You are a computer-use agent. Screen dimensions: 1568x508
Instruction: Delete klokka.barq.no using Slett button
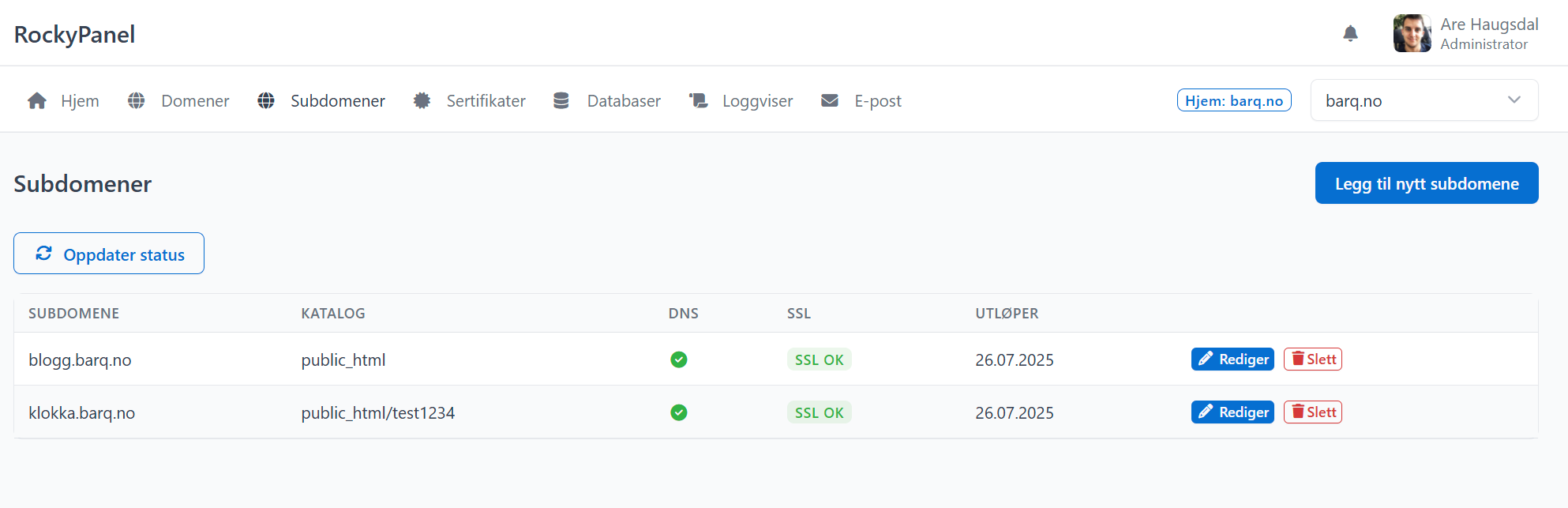tap(1312, 412)
